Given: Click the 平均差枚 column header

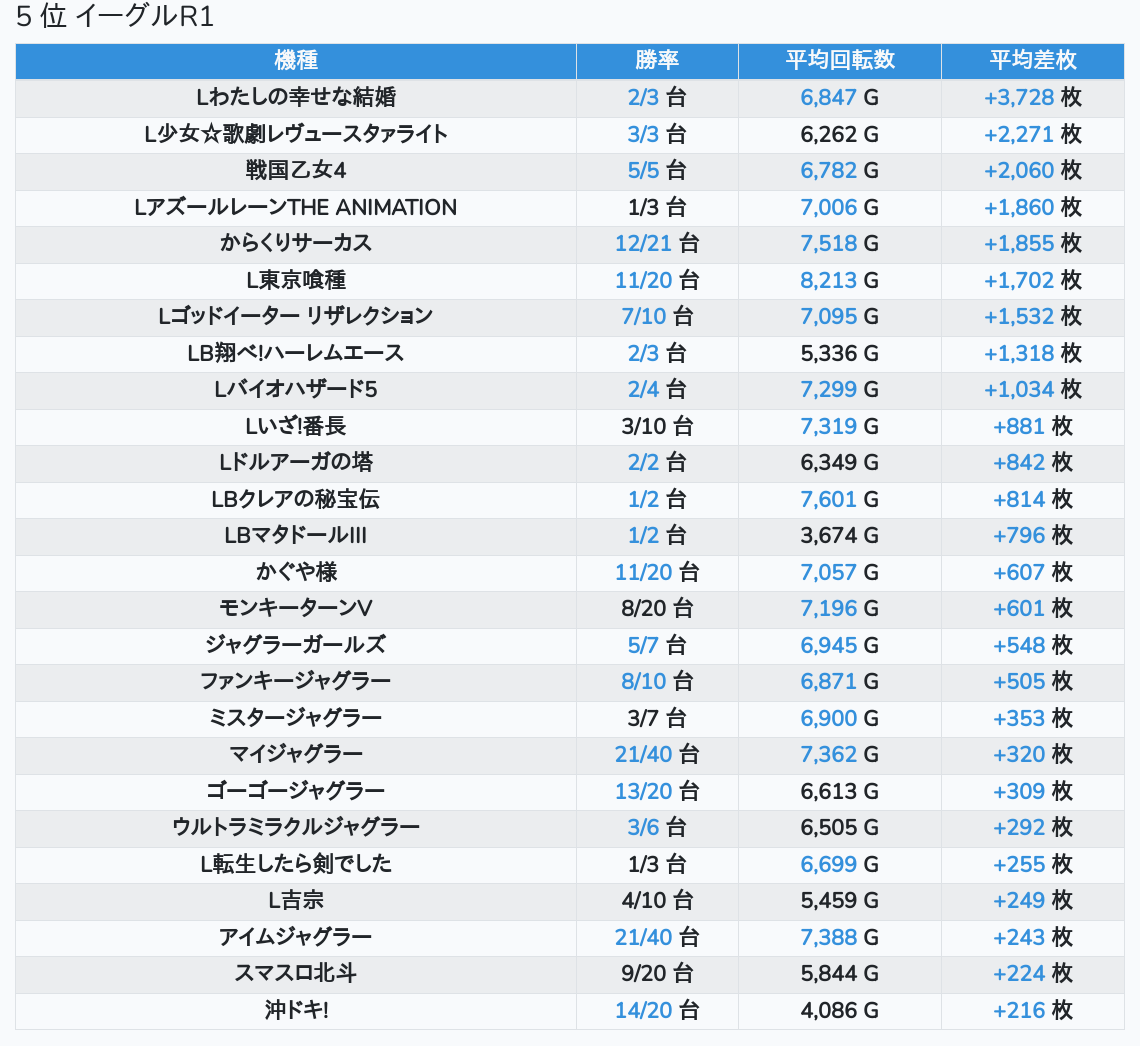Looking at the screenshot, I should click(x=1032, y=60).
